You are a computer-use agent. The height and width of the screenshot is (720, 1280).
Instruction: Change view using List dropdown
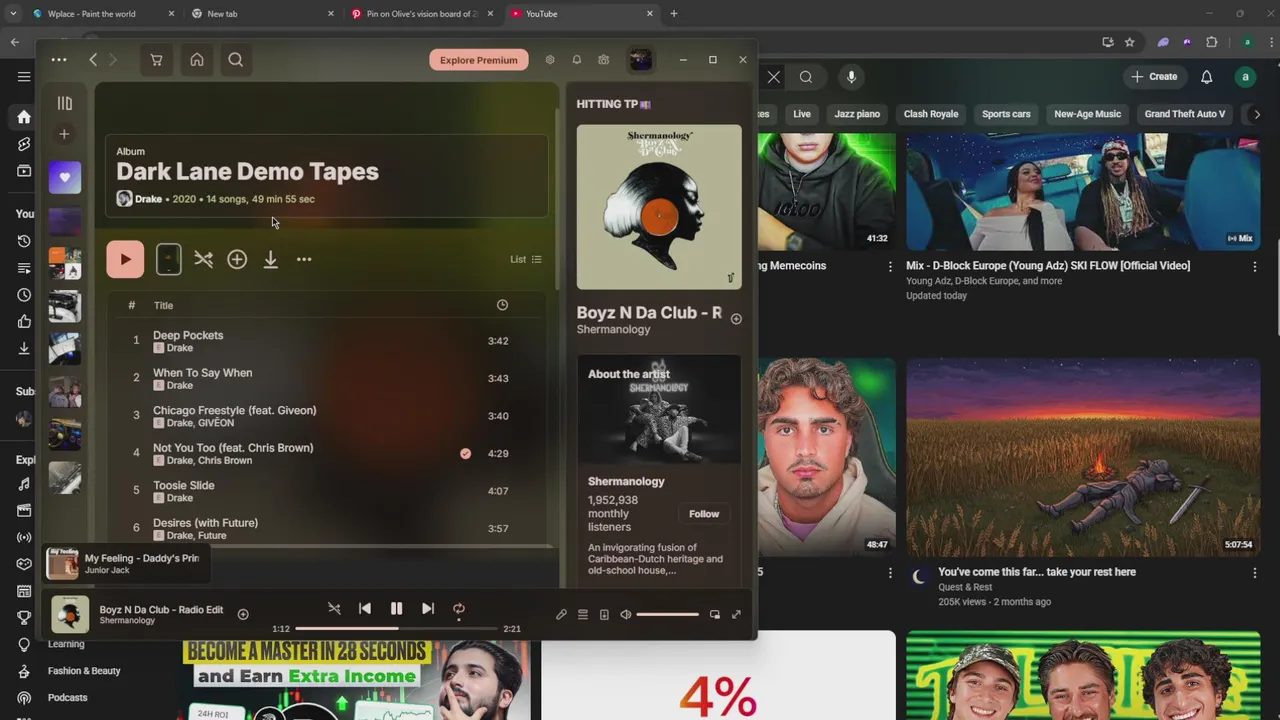click(526, 260)
